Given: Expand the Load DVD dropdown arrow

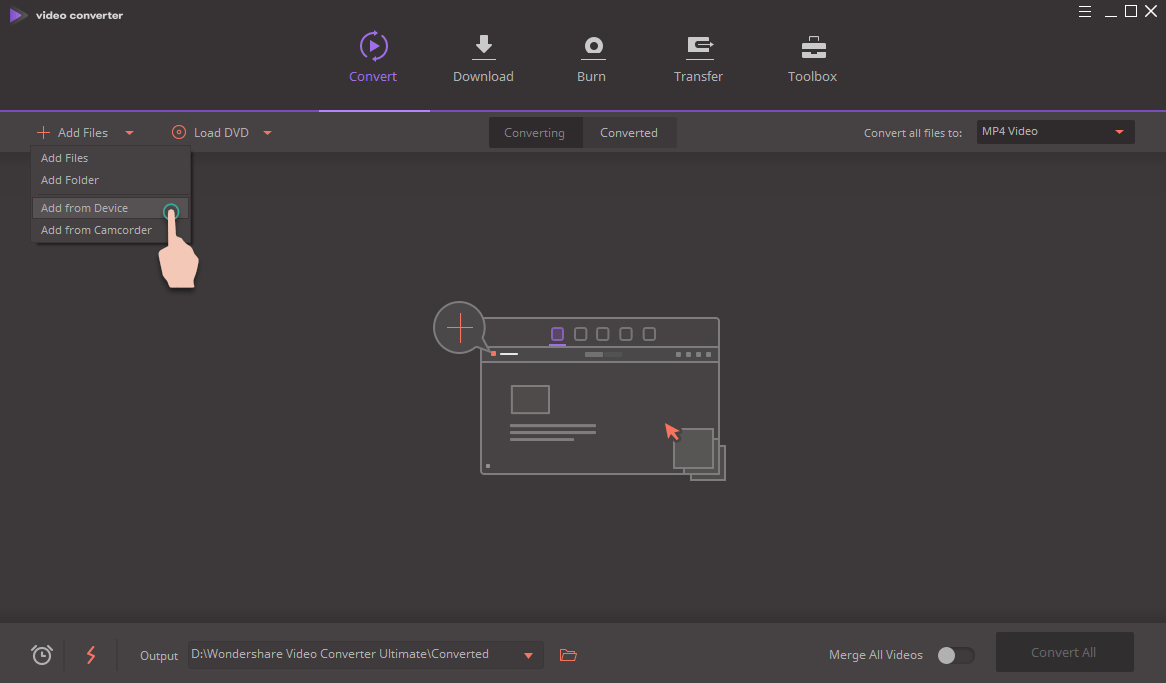Looking at the screenshot, I should 268,133.
